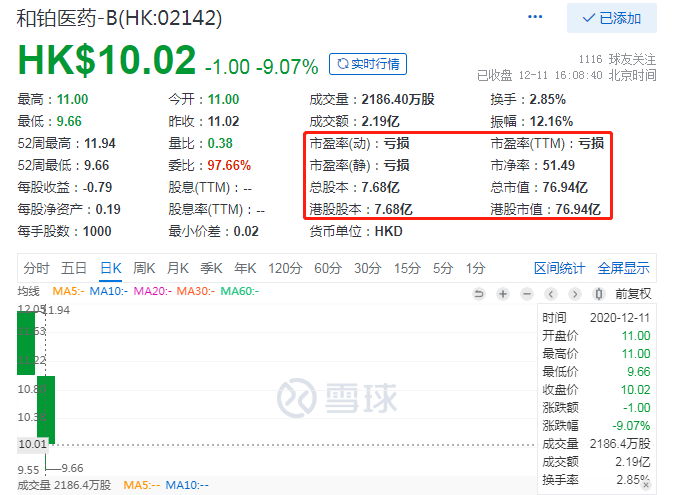The height and width of the screenshot is (495, 676).
Task: Click the volume MA5 label below the chart
Action: (x=141, y=485)
